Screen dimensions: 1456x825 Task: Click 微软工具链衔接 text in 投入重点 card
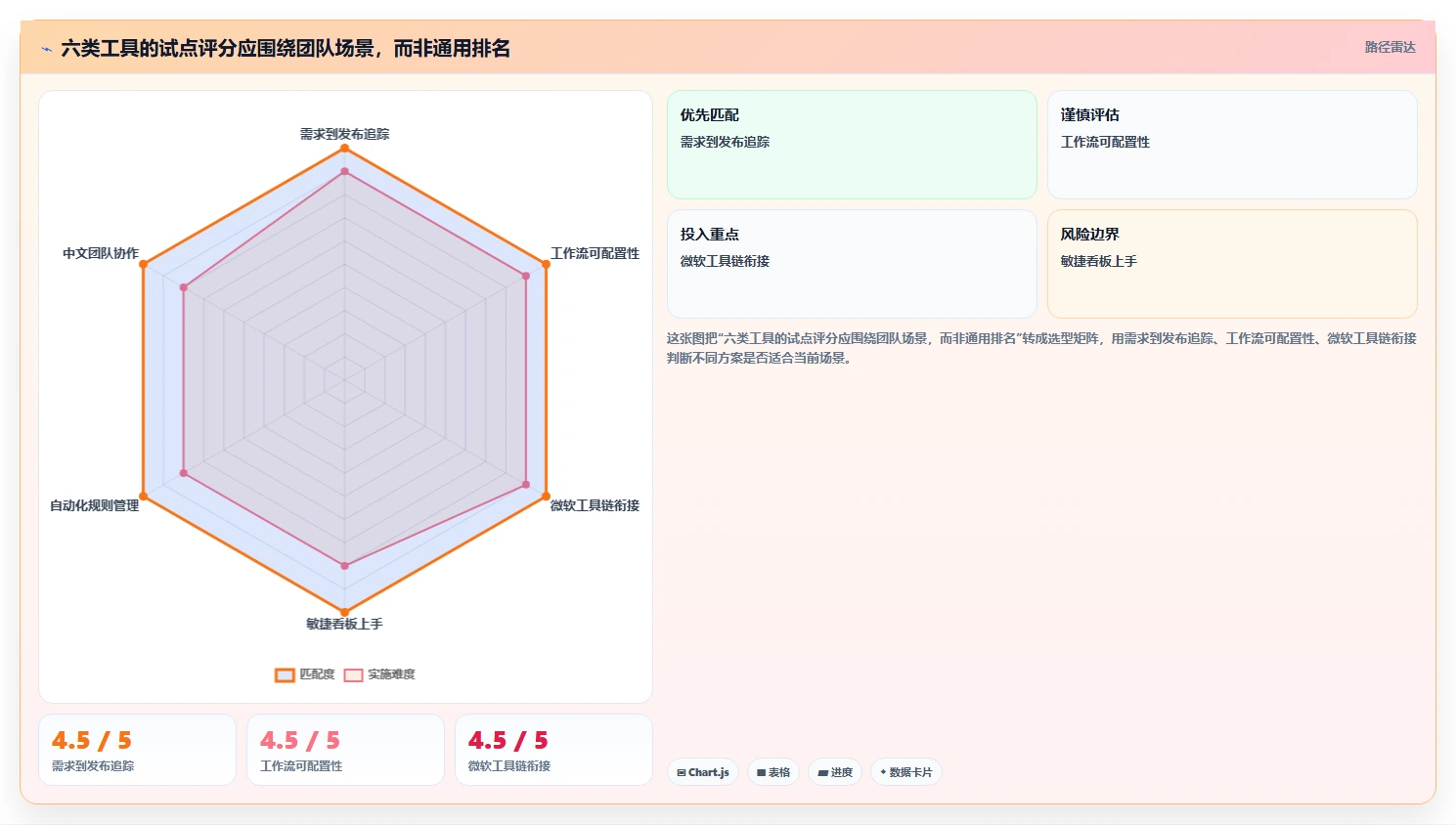(725, 261)
